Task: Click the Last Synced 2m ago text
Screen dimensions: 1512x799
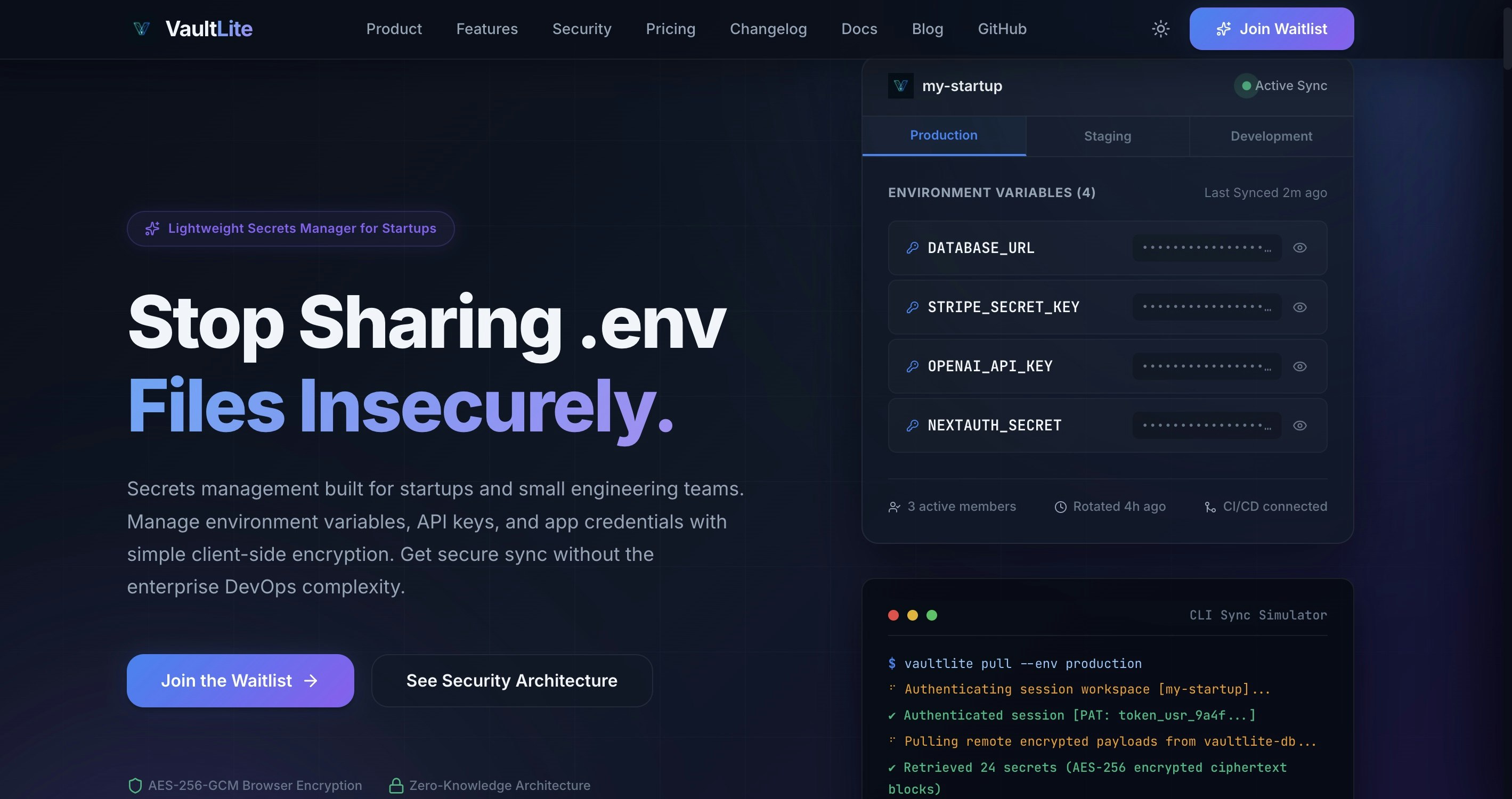Action: click(1265, 192)
